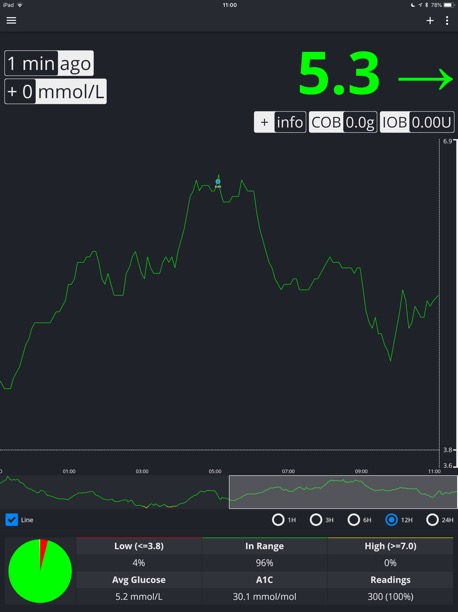Expand the + info pill
The image size is (458, 612).
tap(280, 122)
